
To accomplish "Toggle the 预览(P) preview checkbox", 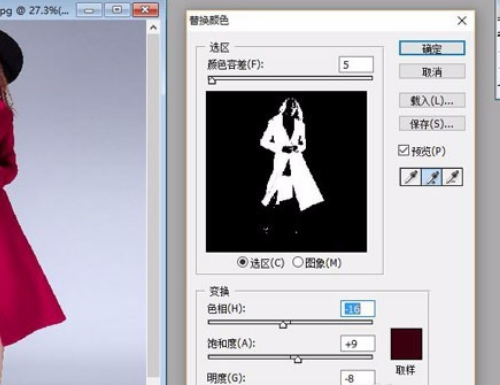I will [x=403, y=150].
